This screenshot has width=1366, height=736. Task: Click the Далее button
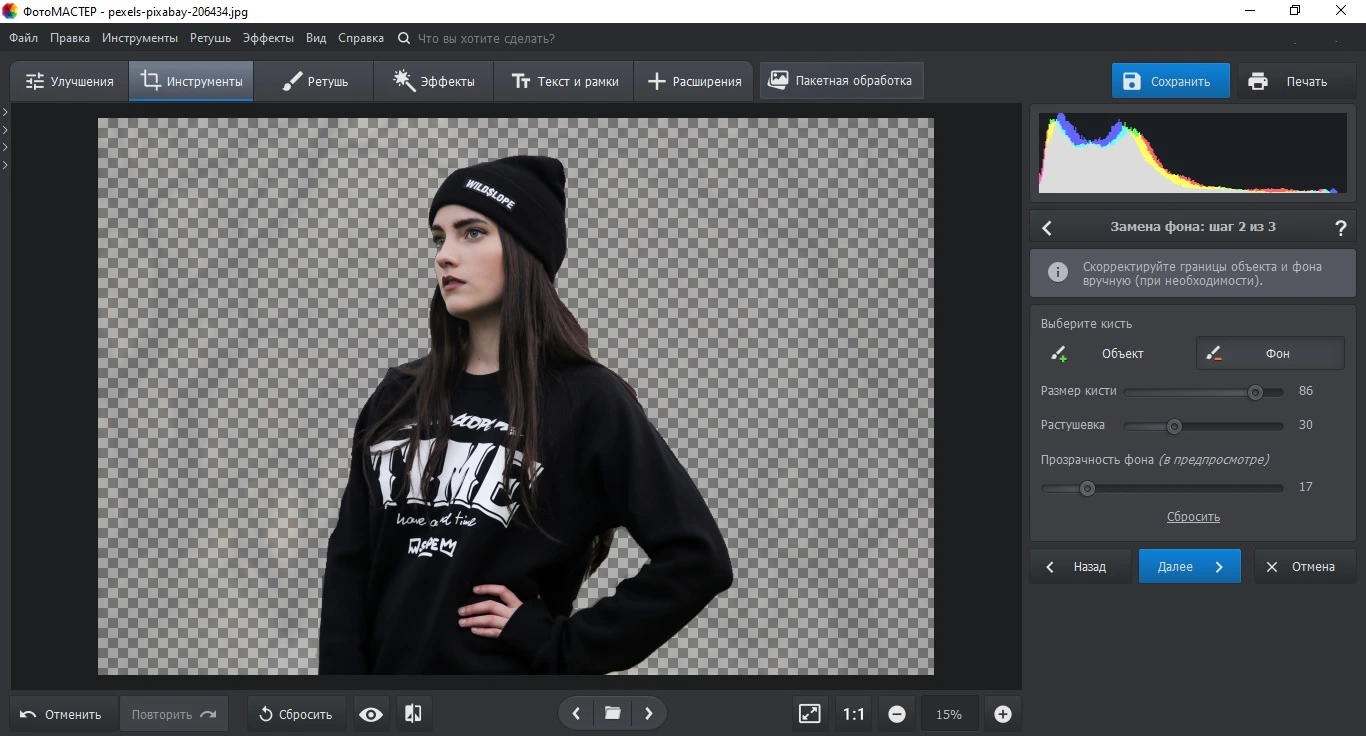(x=1189, y=567)
